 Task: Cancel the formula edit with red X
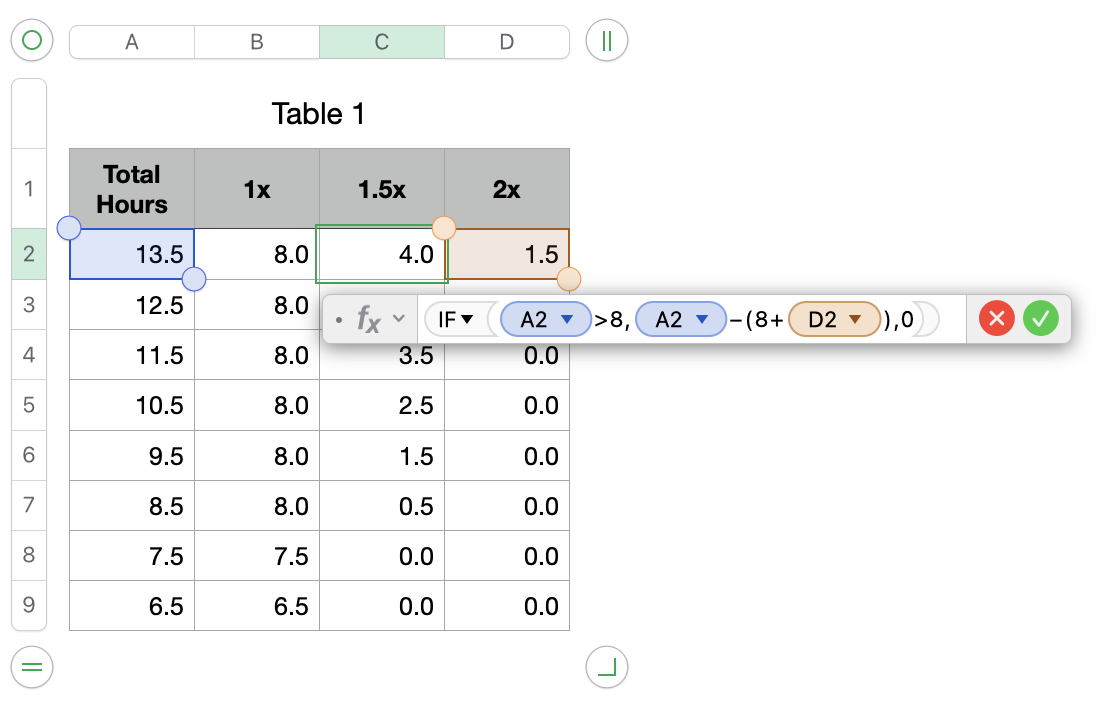coord(996,319)
